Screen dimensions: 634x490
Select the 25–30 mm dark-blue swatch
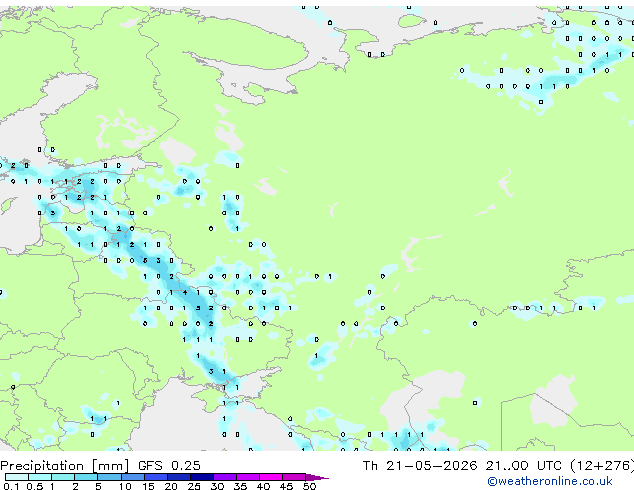[x=201, y=477]
